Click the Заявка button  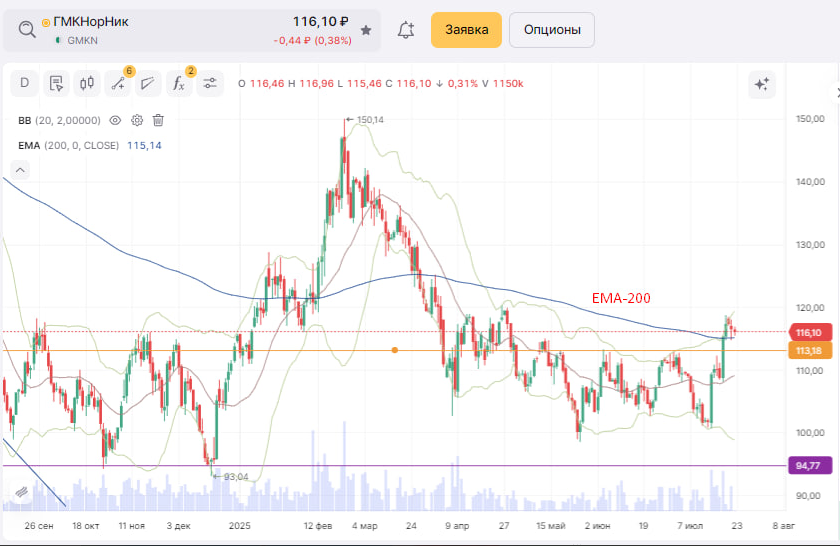pos(465,30)
